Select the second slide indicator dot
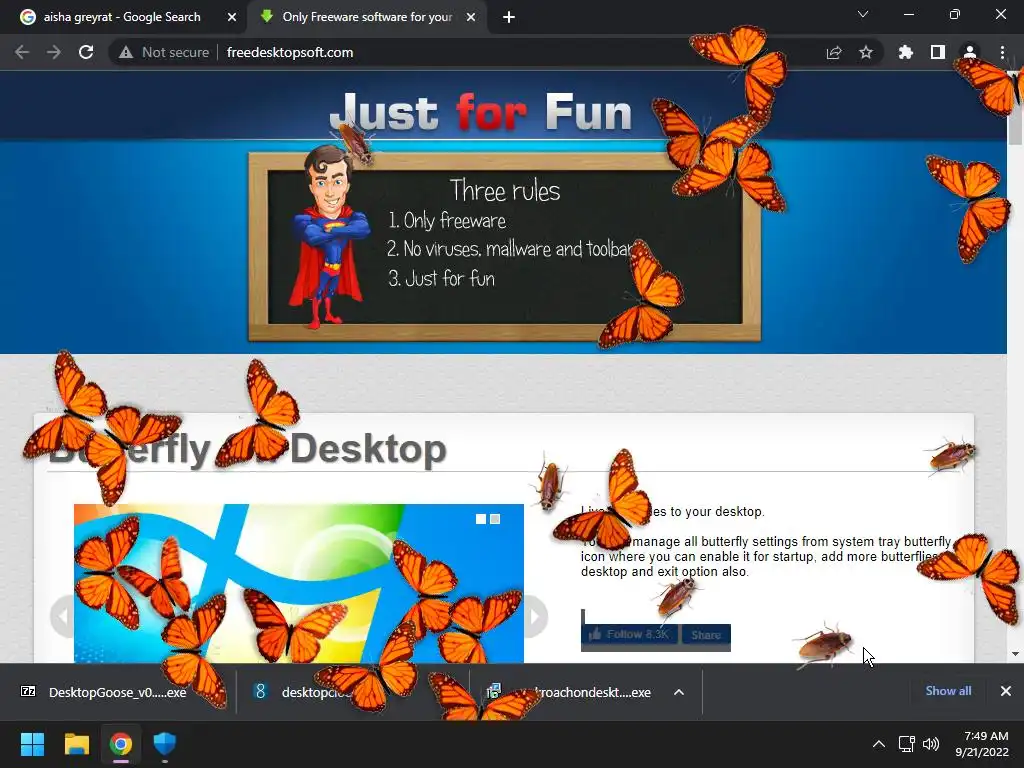The height and width of the screenshot is (768, 1024). [495, 519]
